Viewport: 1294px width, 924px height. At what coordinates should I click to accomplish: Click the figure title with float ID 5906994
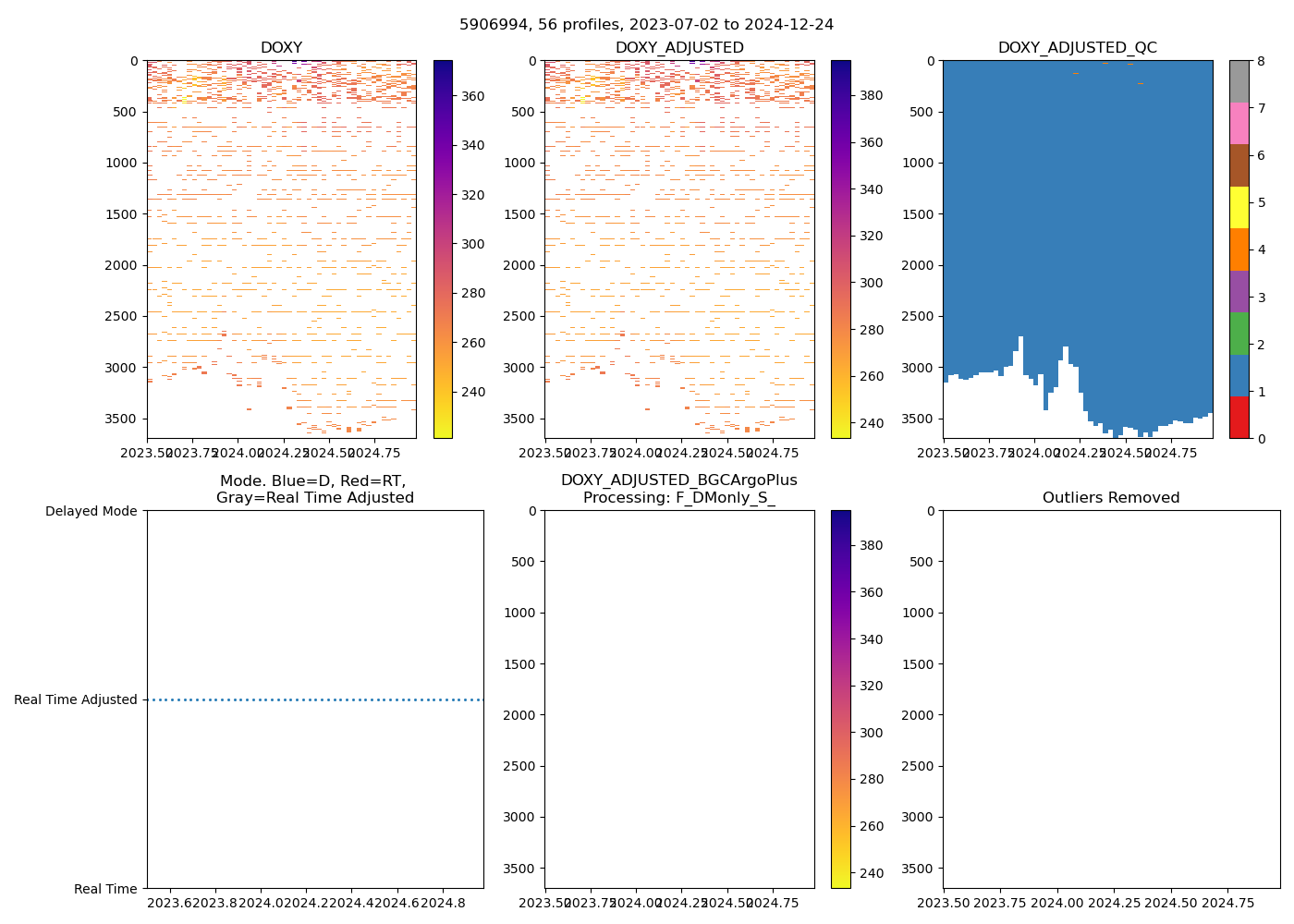[646, 25]
